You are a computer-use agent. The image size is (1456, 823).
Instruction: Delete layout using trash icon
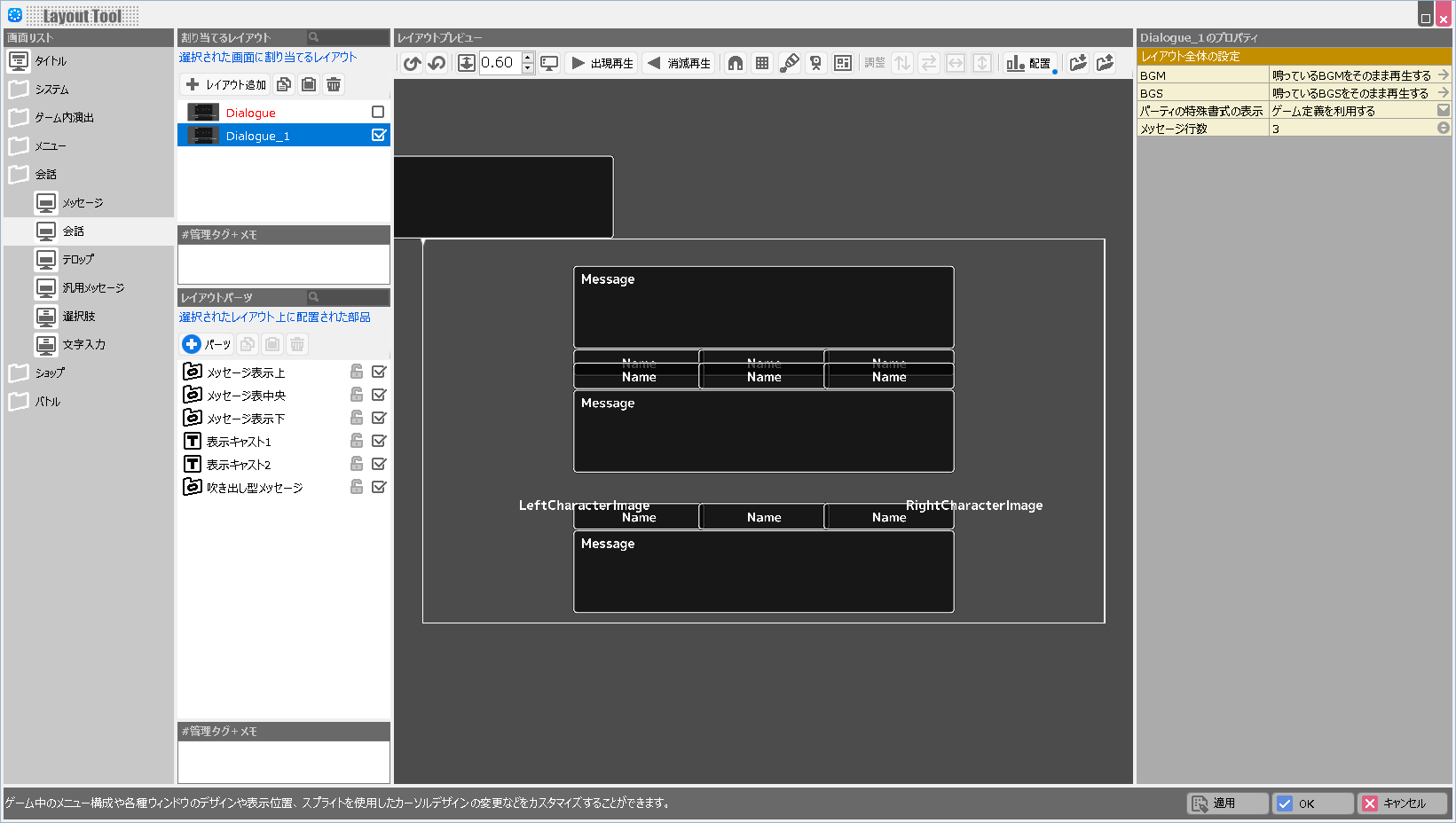(x=334, y=84)
